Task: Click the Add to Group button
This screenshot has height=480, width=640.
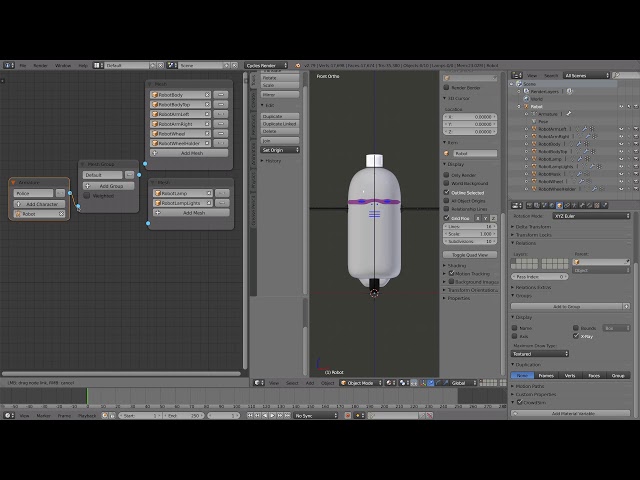Action: pyautogui.click(x=566, y=307)
